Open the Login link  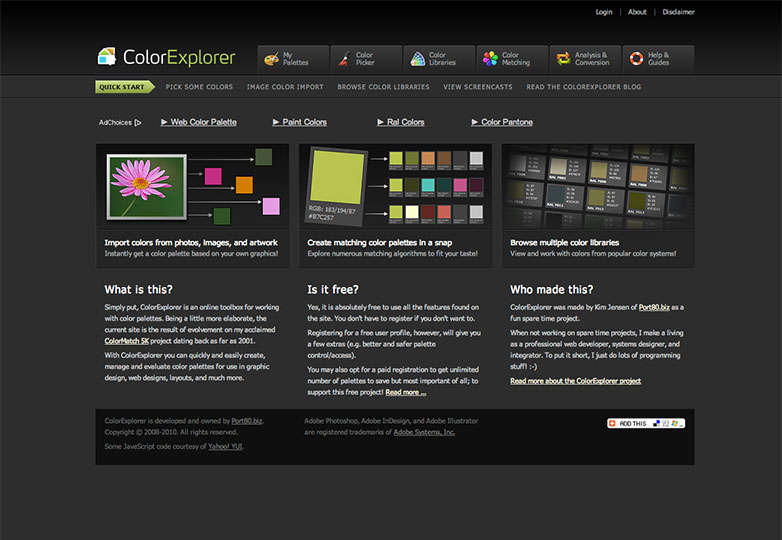coord(603,12)
